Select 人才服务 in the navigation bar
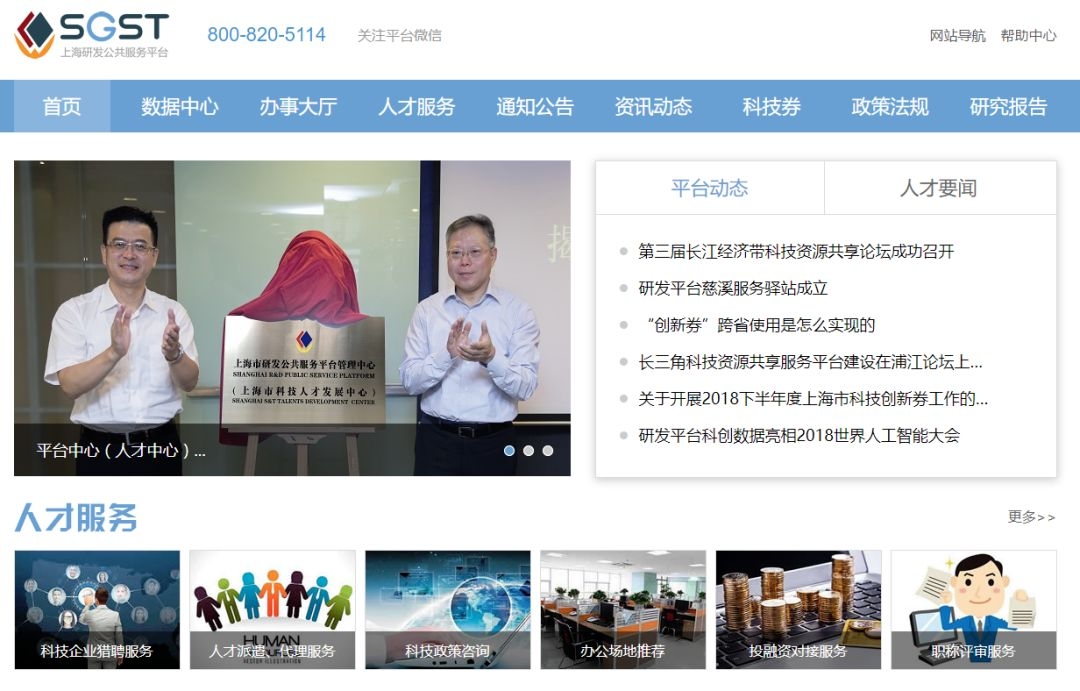Screen dimensions: 1080x691 click(x=417, y=106)
